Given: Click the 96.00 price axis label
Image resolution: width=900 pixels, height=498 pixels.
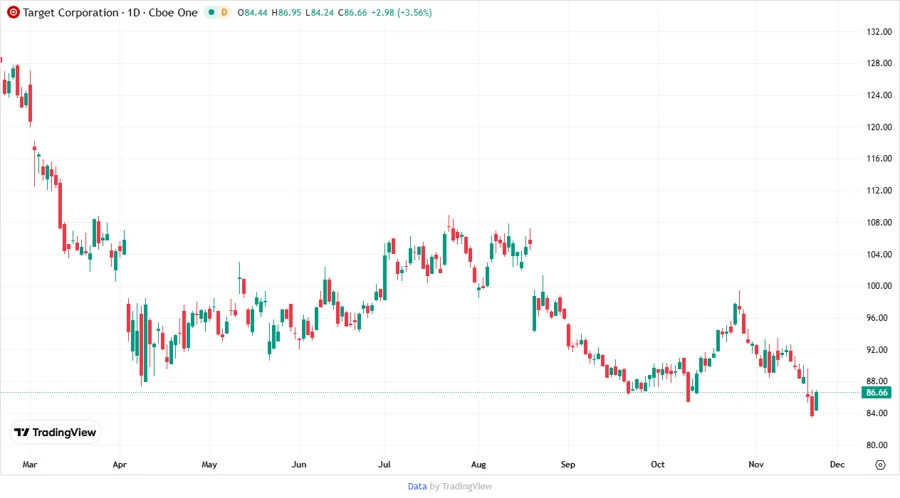Looking at the screenshot, I should click(877, 318).
